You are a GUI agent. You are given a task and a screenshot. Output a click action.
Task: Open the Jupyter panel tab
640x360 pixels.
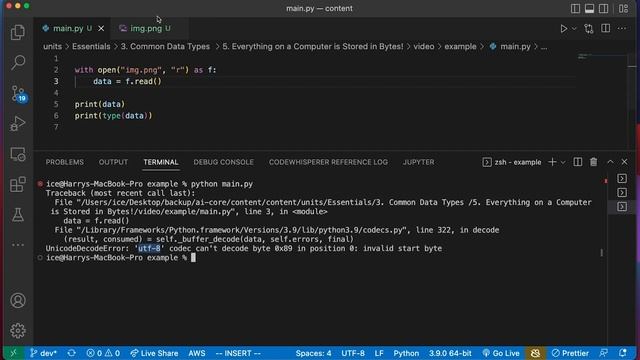tap(418, 162)
